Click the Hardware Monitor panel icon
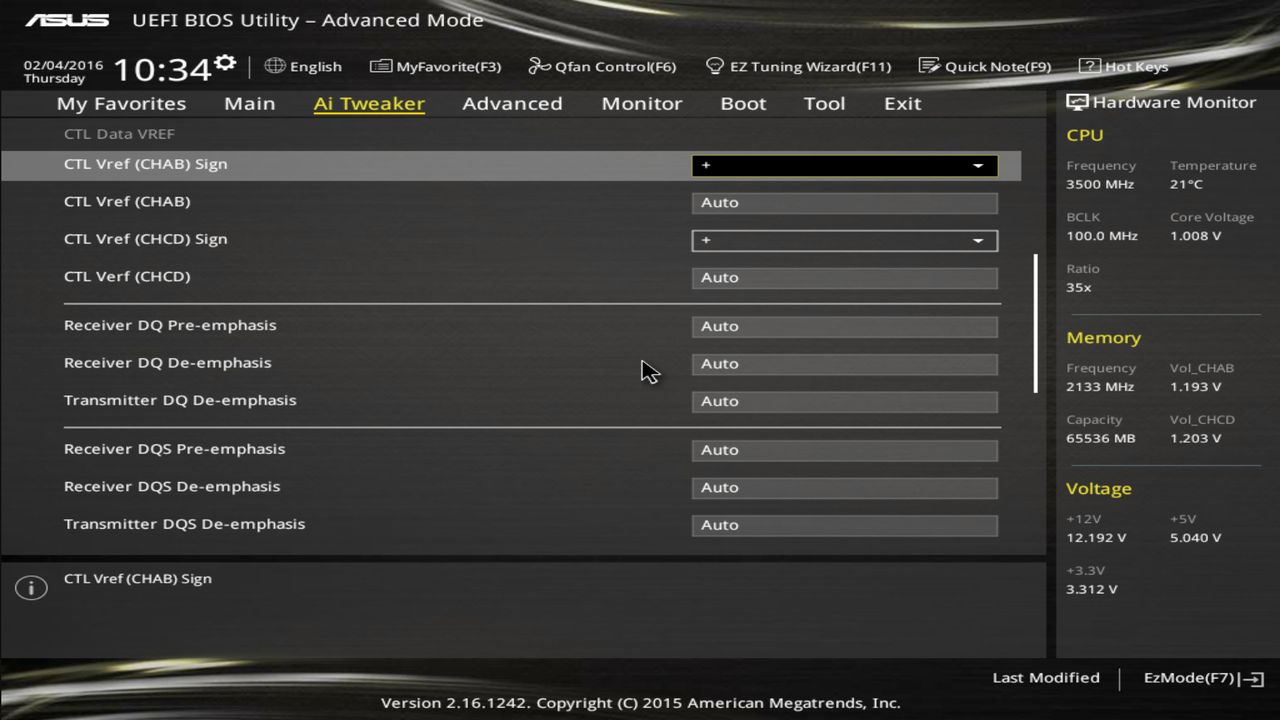This screenshot has height=720, width=1280. (1077, 103)
